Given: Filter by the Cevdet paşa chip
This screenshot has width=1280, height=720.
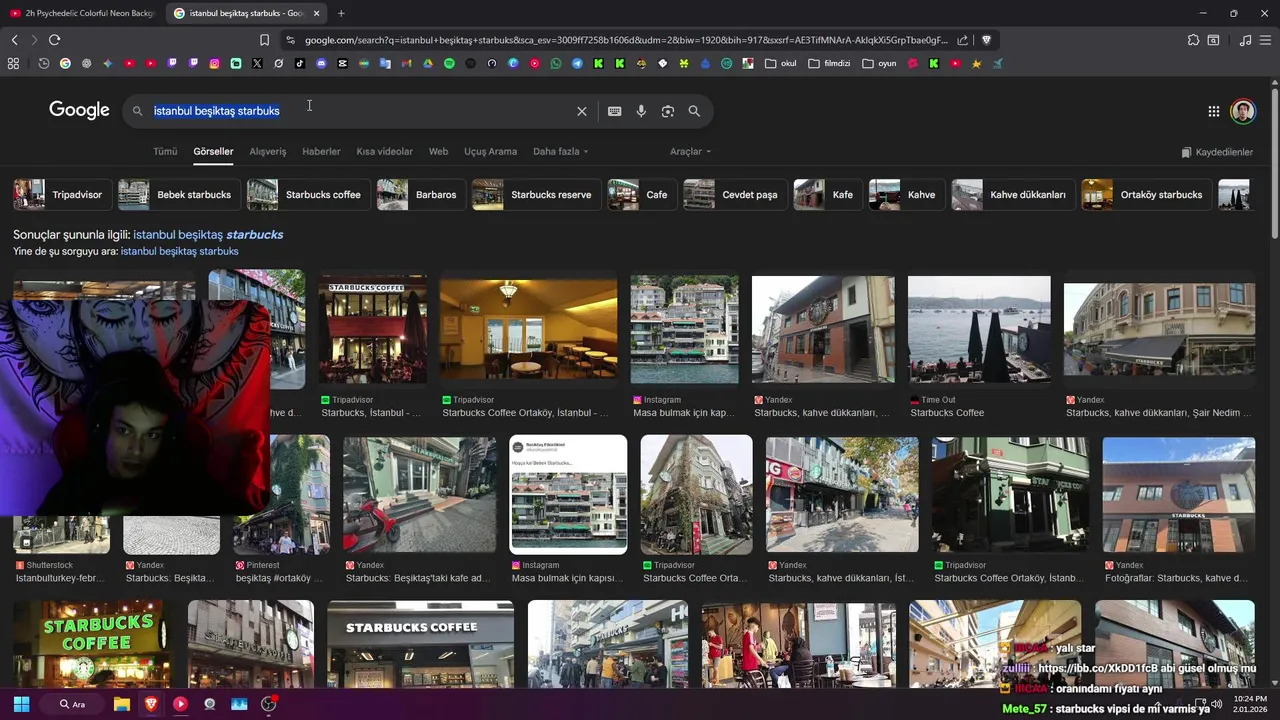Looking at the screenshot, I should pos(735,194).
